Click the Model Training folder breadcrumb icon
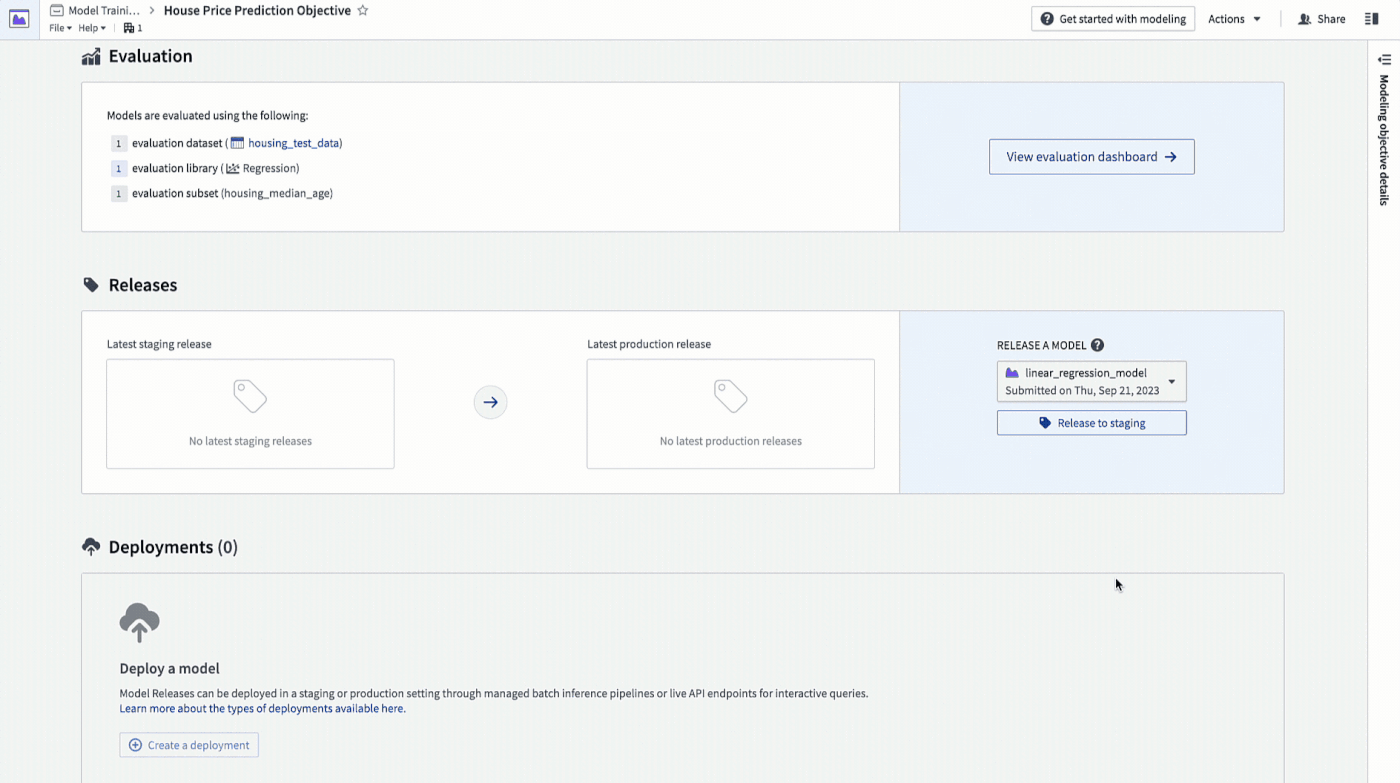 click(57, 10)
